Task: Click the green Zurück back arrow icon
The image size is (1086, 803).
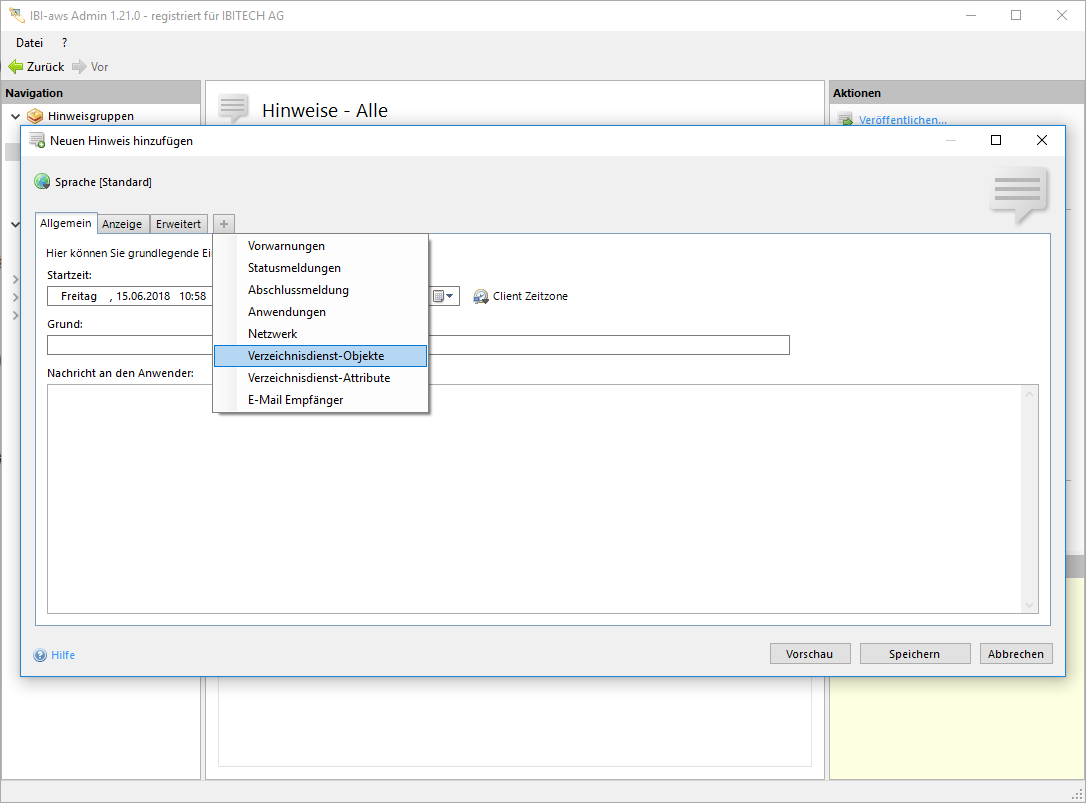Action: 15,67
